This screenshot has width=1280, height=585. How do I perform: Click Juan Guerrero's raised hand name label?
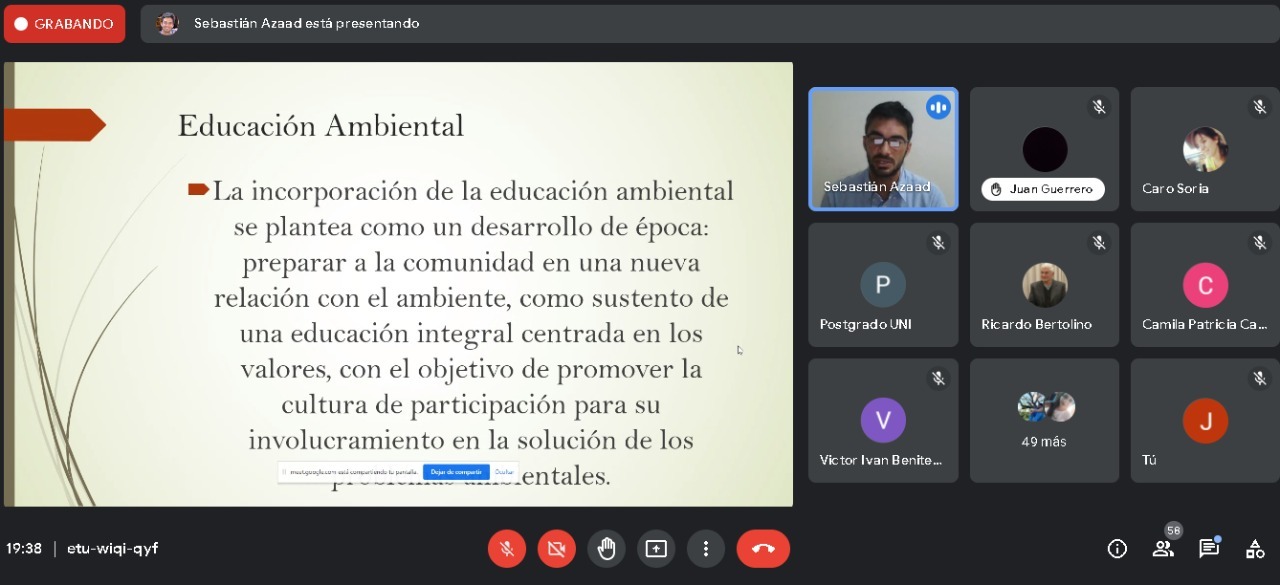tap(1043, 189)
